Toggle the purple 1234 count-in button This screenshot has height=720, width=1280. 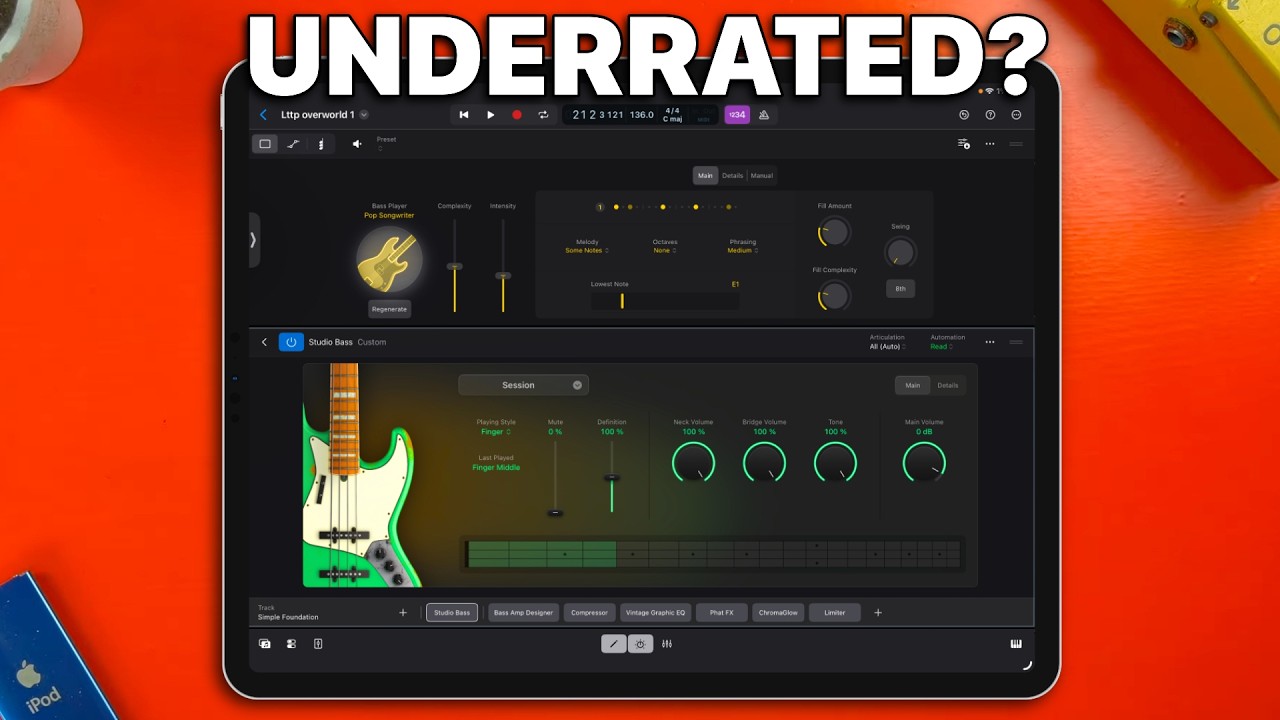coord(737,115)
